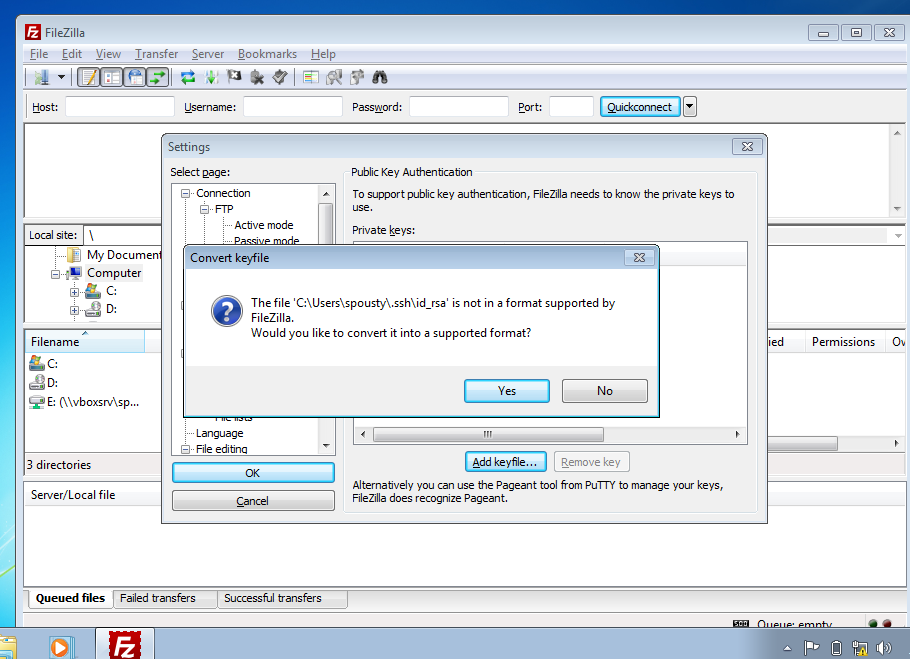
Task: Click No in Convert keyfile dialog
Action: [x=604, y=391]
